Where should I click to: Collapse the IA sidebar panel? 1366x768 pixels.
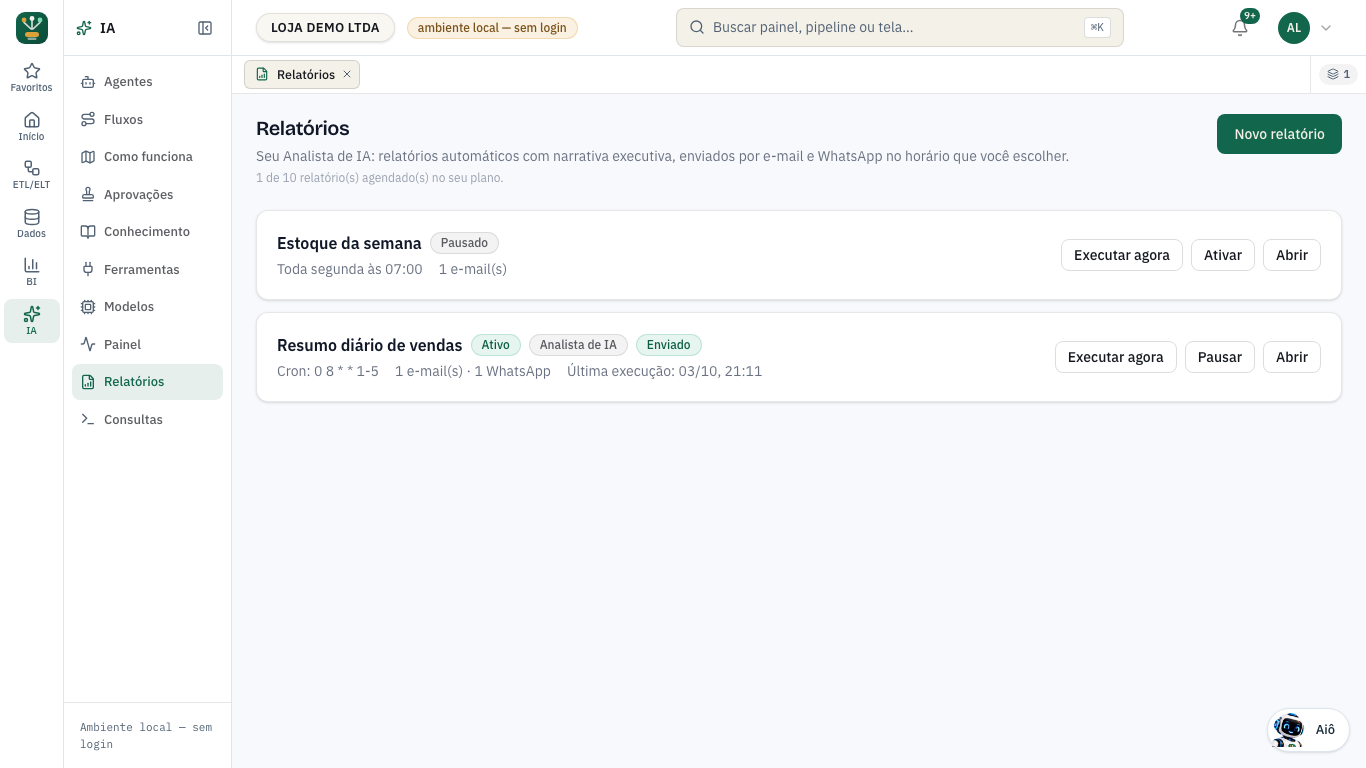click(205, 28)
